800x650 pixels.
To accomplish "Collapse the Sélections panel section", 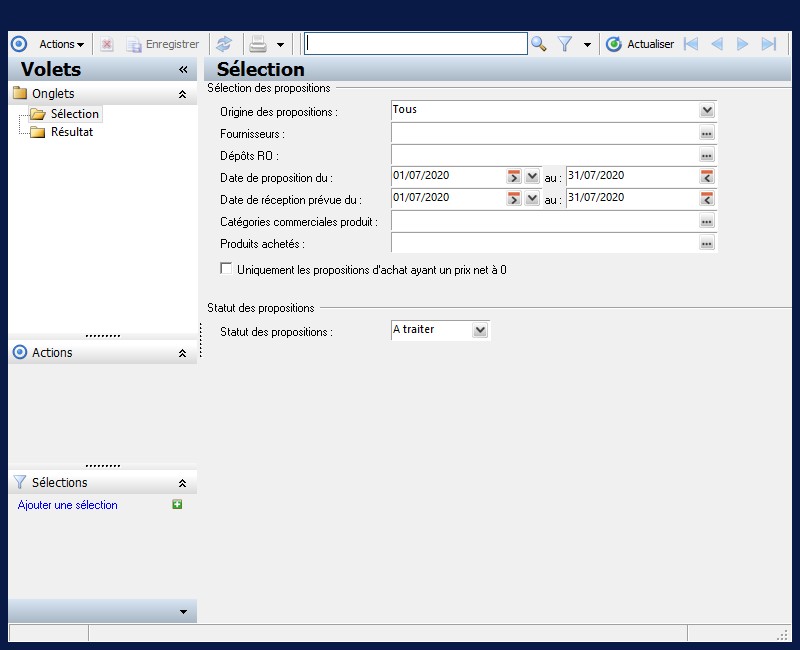I will 182,483.
